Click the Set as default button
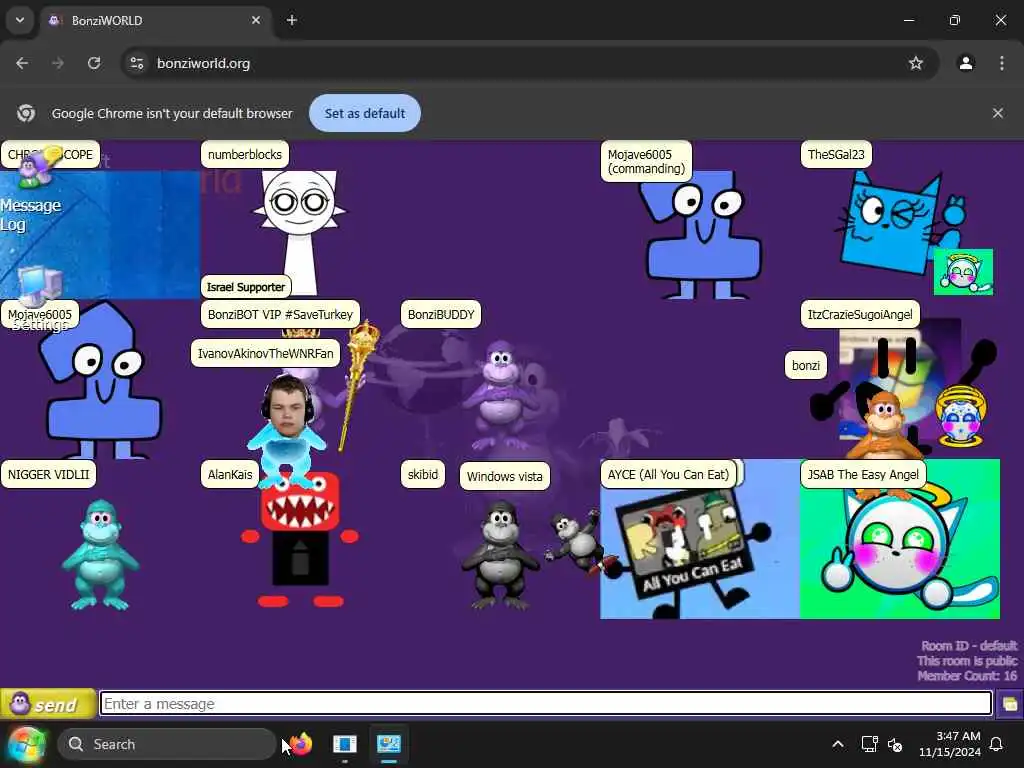The image size is (1024, 768). point(365,113)
